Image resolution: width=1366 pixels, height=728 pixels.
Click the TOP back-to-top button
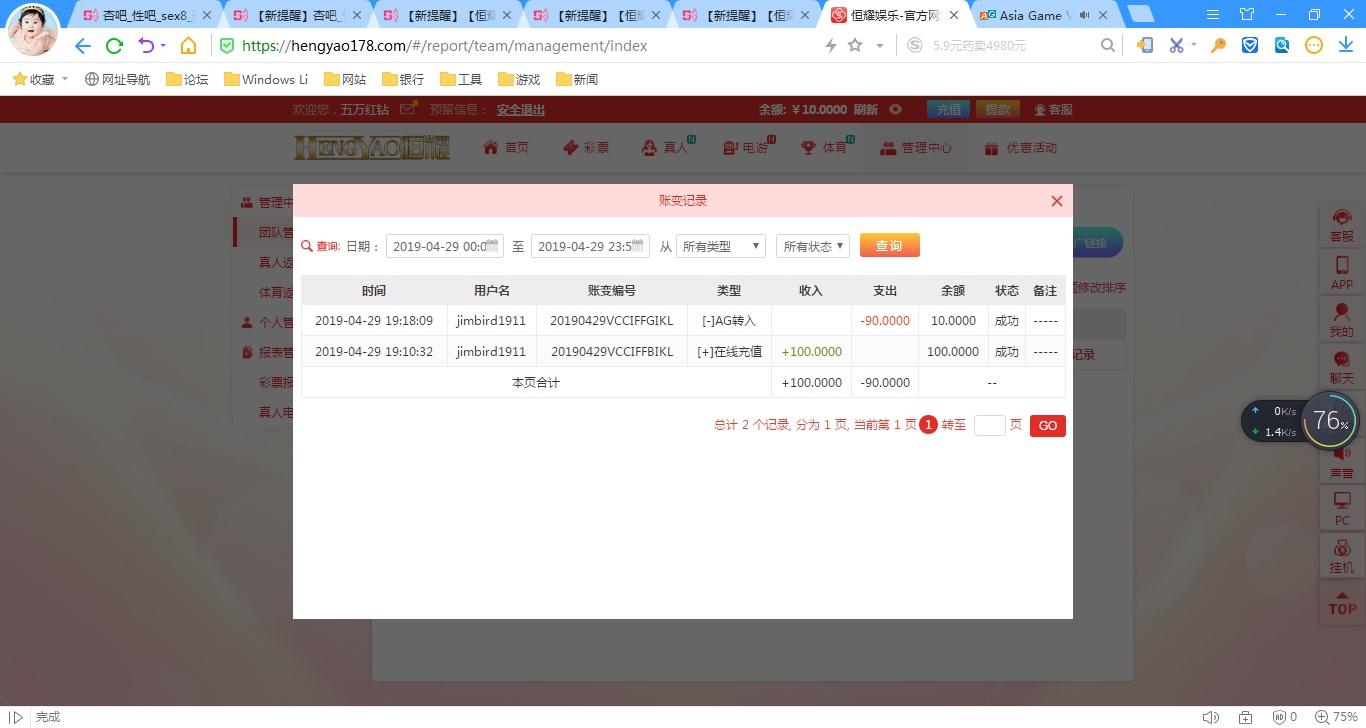tap(1342, 604)
